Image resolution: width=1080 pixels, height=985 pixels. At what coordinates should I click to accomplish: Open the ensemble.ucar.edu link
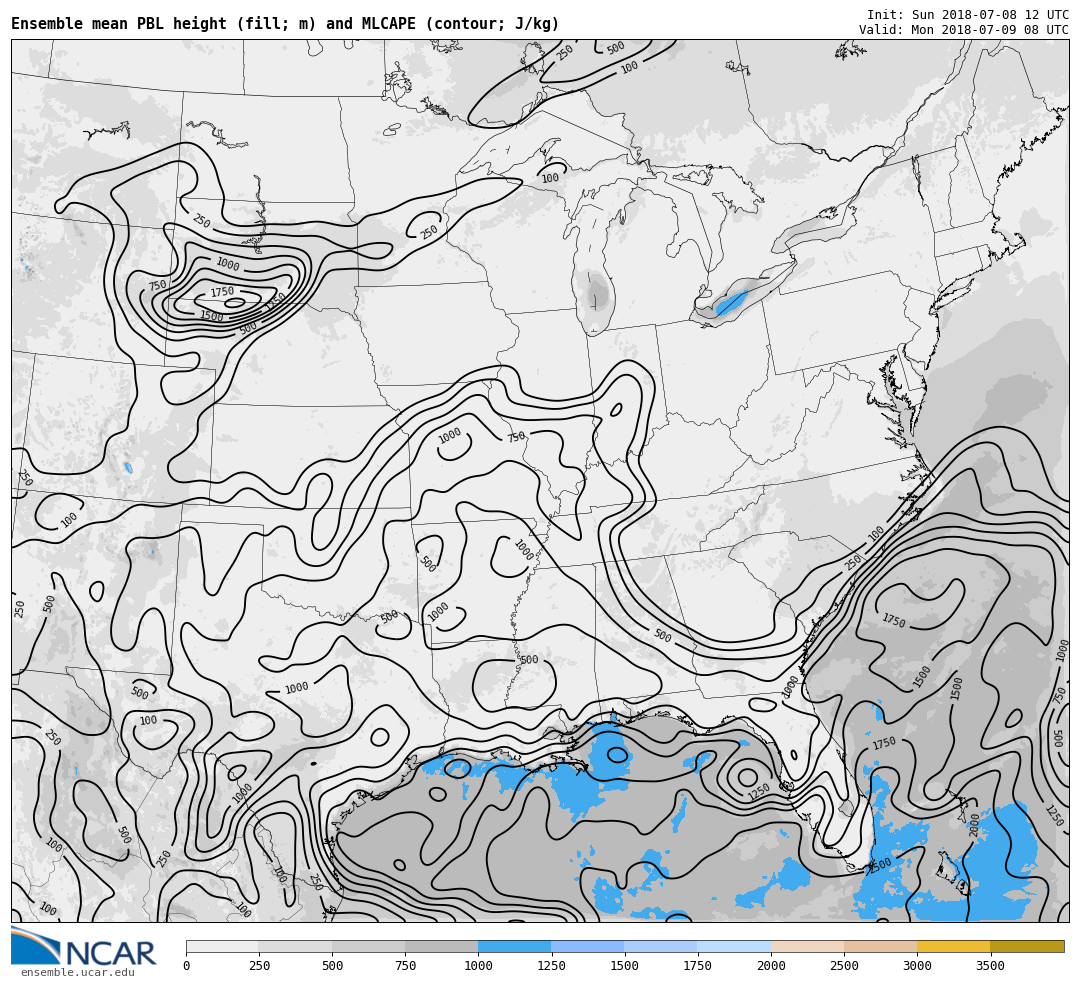[77, 972]
